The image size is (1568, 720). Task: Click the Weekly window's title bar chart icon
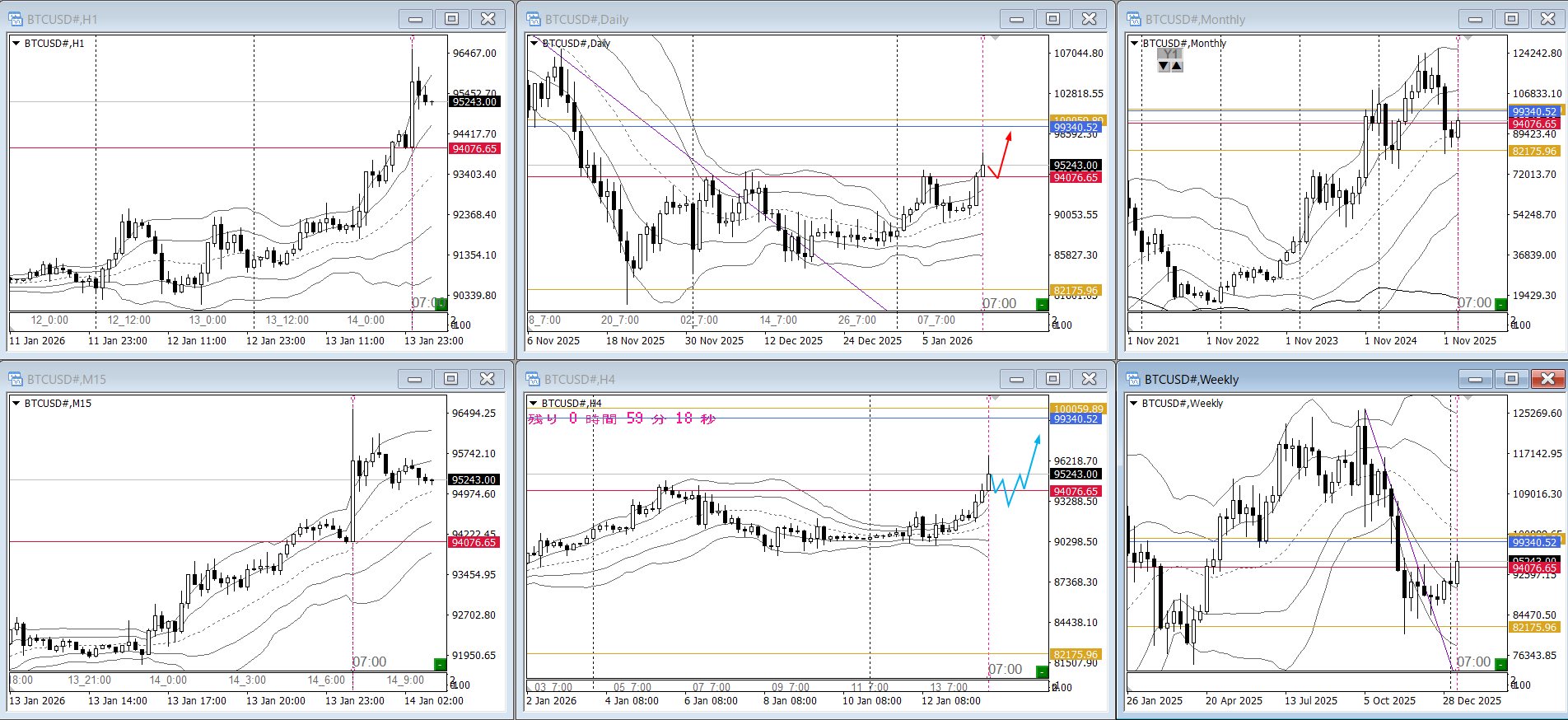click(1134, 379)
